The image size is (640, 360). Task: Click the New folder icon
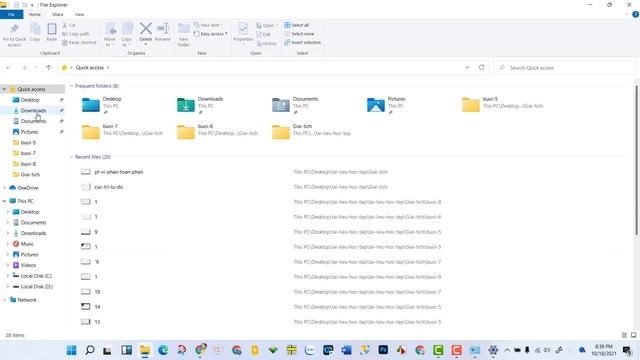click(x=184, y=29)
